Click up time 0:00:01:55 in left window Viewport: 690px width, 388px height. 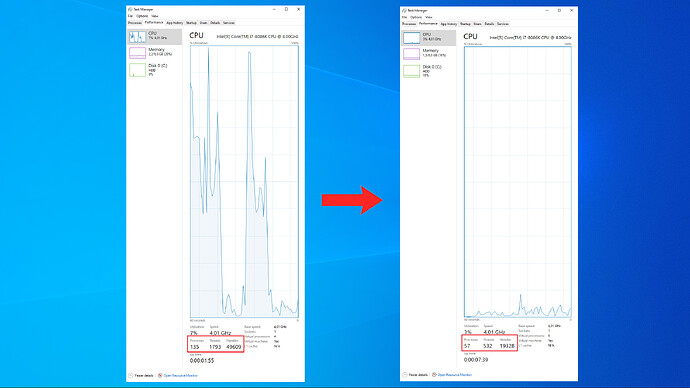coord(202,361)
